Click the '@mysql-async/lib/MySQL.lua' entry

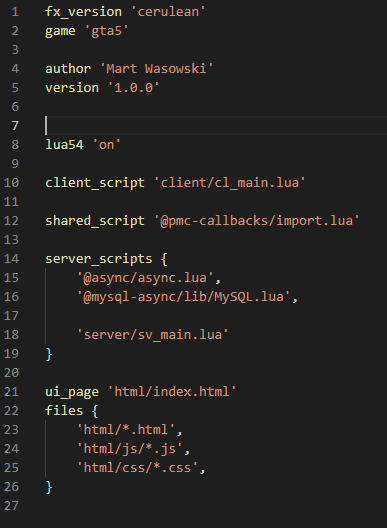tap(184, 297)
